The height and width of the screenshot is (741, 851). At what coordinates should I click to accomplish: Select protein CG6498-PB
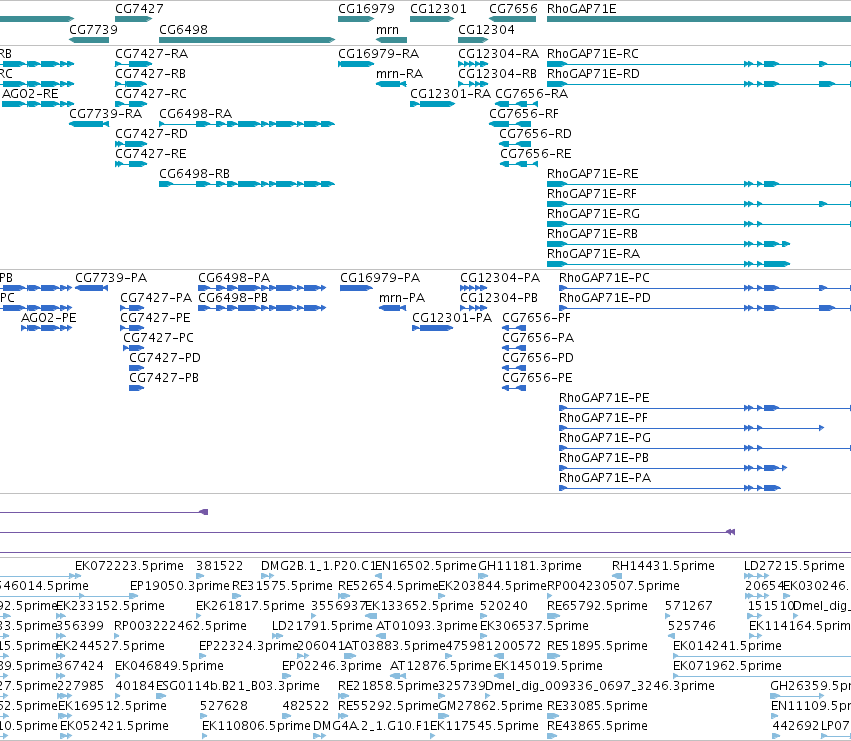point(233,298)
